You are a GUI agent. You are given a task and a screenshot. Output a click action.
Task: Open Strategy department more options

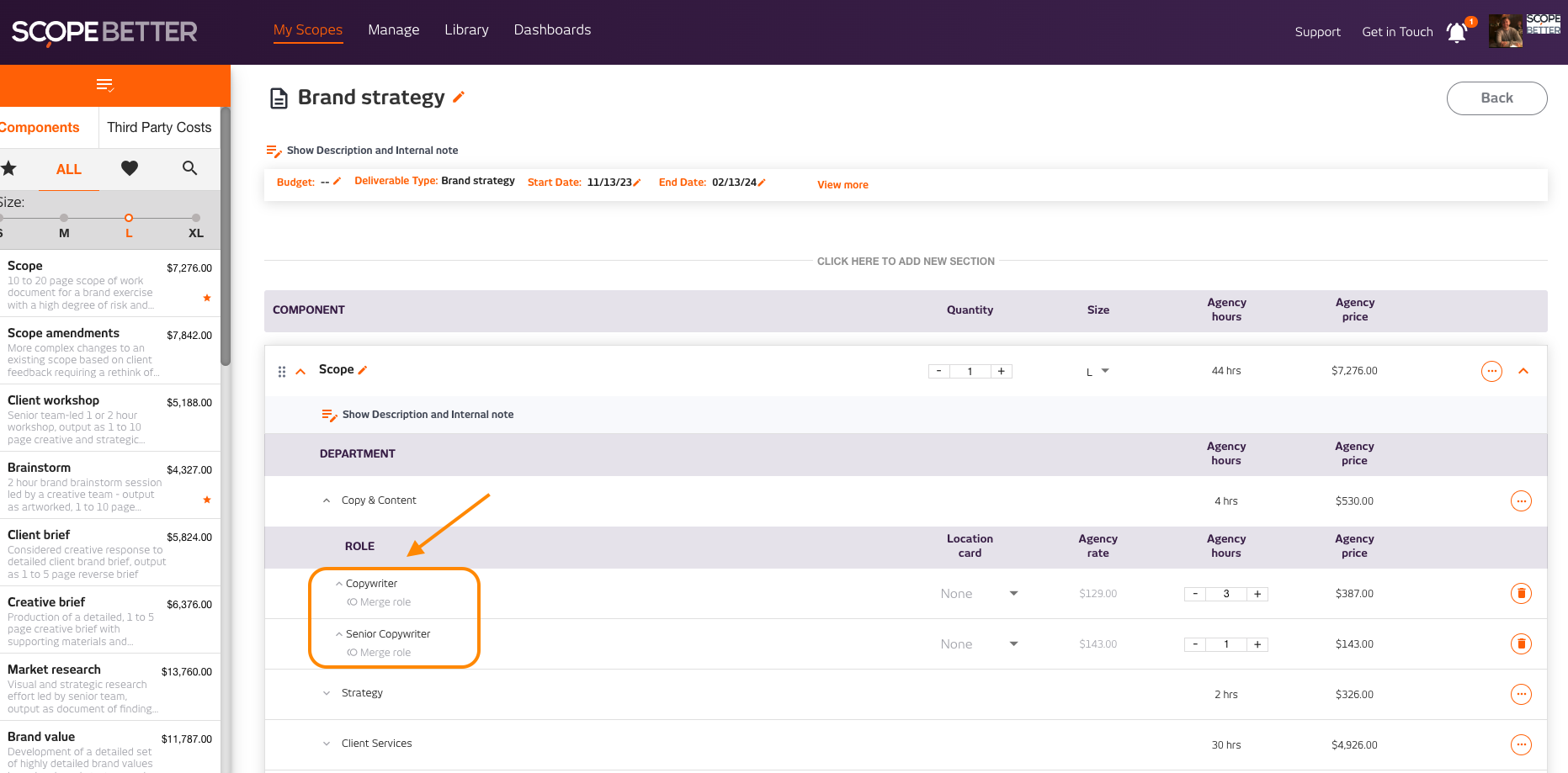tap(1521, 695)
